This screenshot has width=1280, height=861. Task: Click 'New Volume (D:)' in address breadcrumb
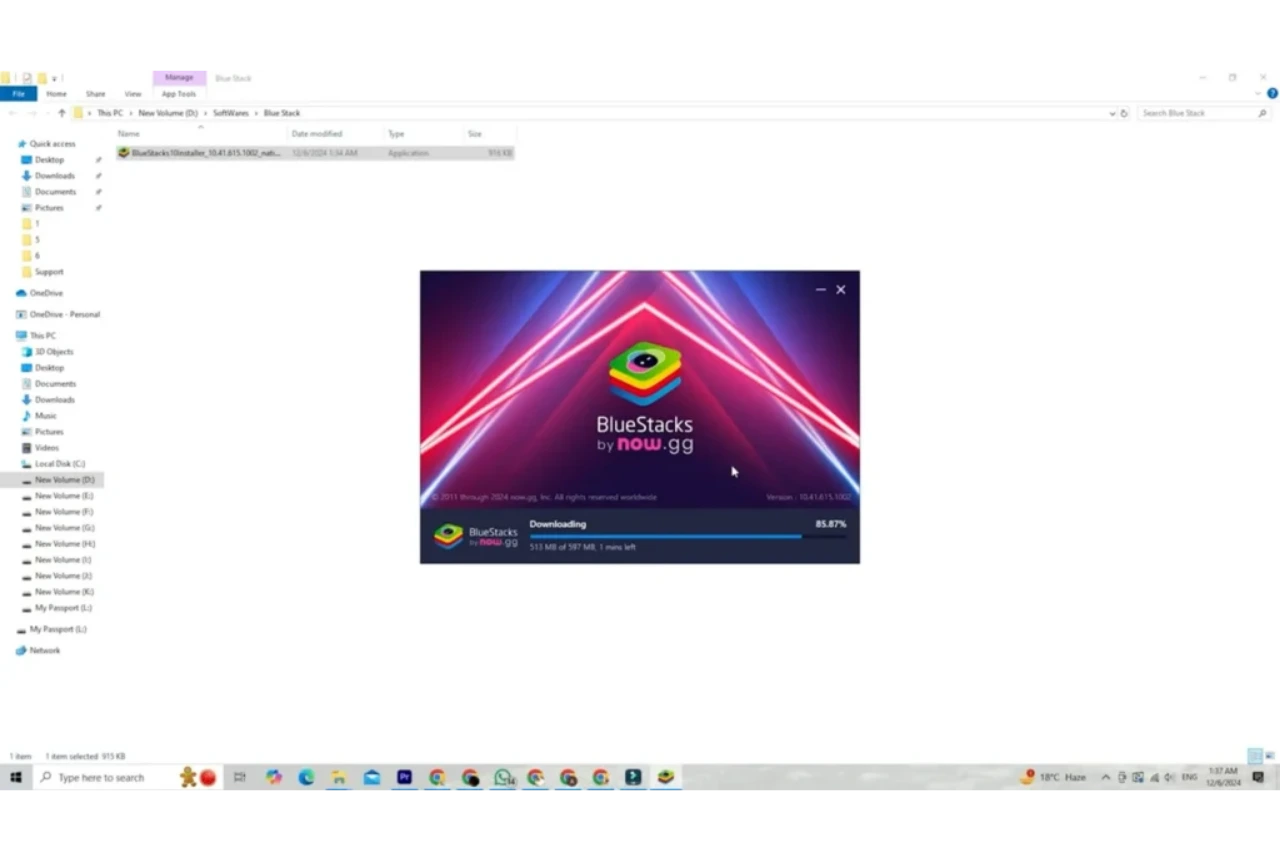(168, 113)
